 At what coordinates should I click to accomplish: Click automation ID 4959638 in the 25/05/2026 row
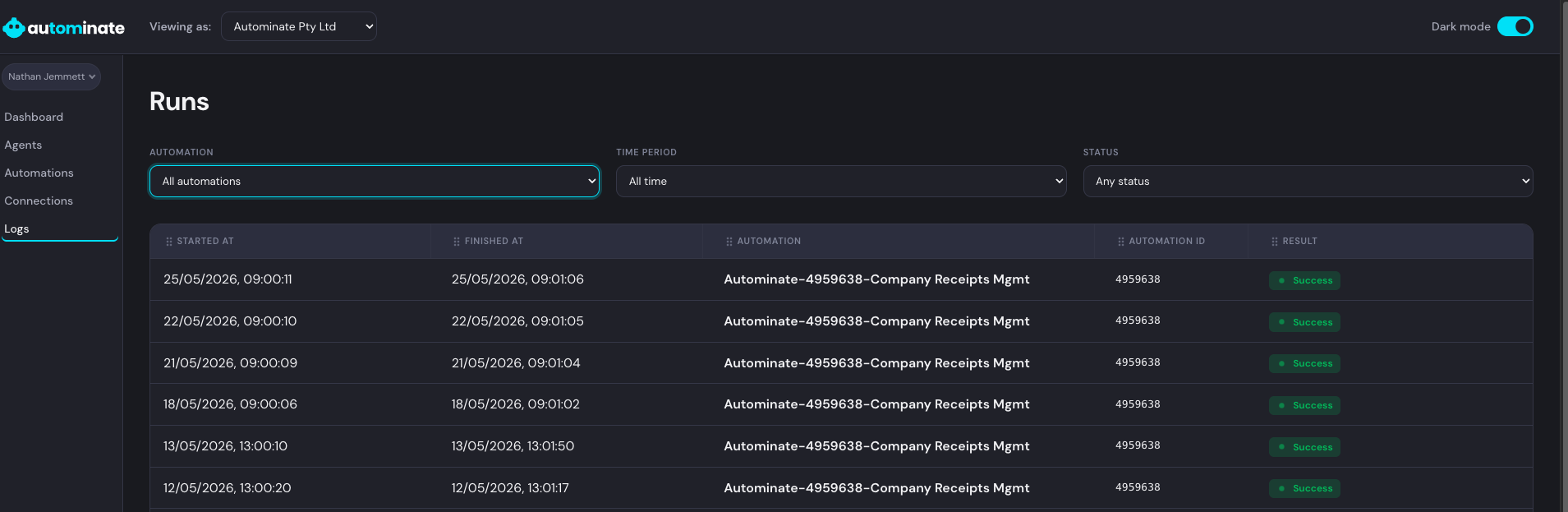1138,279
